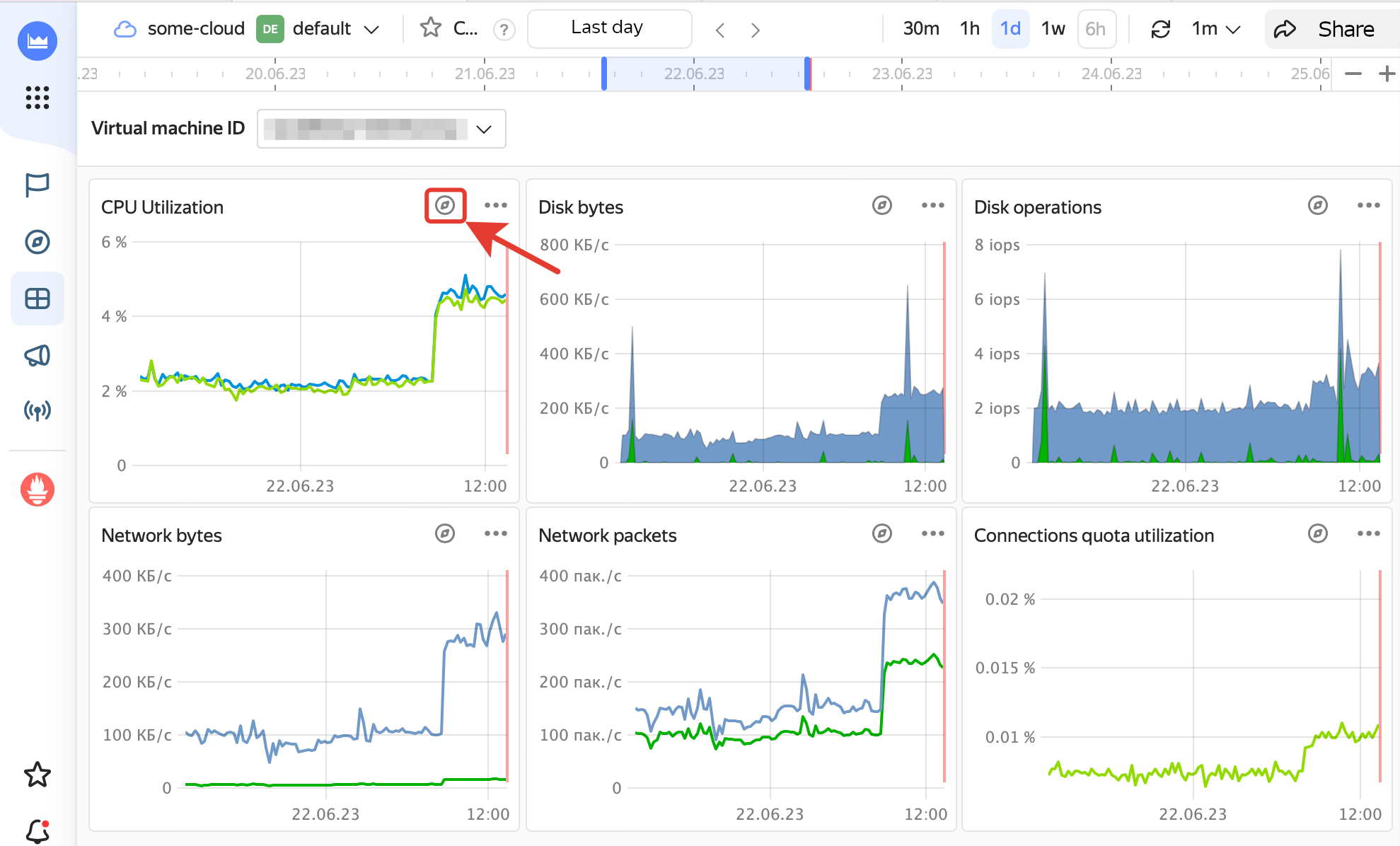
Task: Select the 30m time range
Action: coord(920,28)
